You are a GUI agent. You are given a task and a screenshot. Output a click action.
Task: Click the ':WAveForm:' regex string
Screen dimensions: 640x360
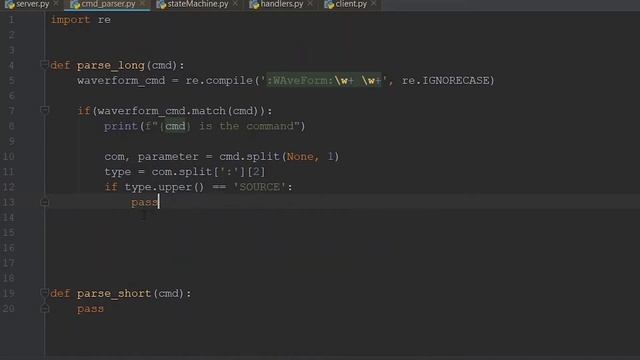(300, 80)
